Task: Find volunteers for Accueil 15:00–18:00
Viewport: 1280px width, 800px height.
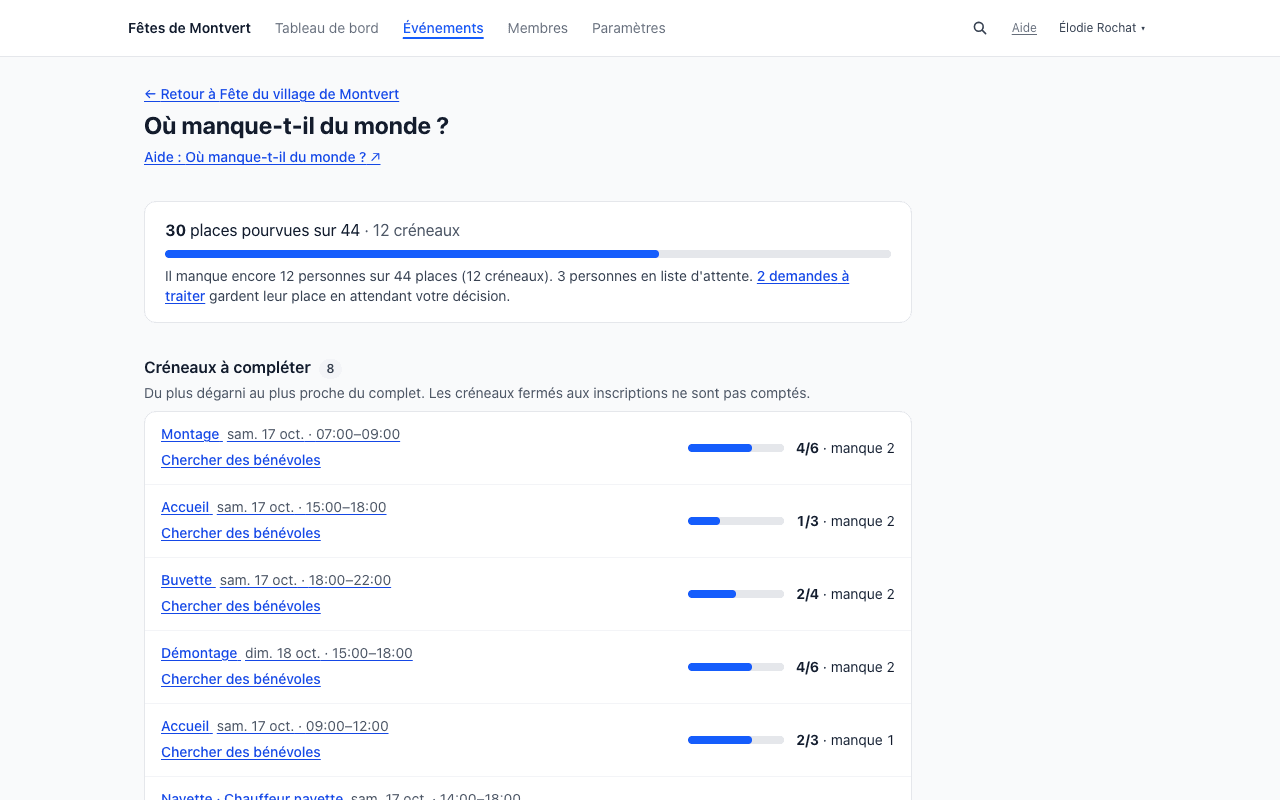Action: [x=241, y=533]
